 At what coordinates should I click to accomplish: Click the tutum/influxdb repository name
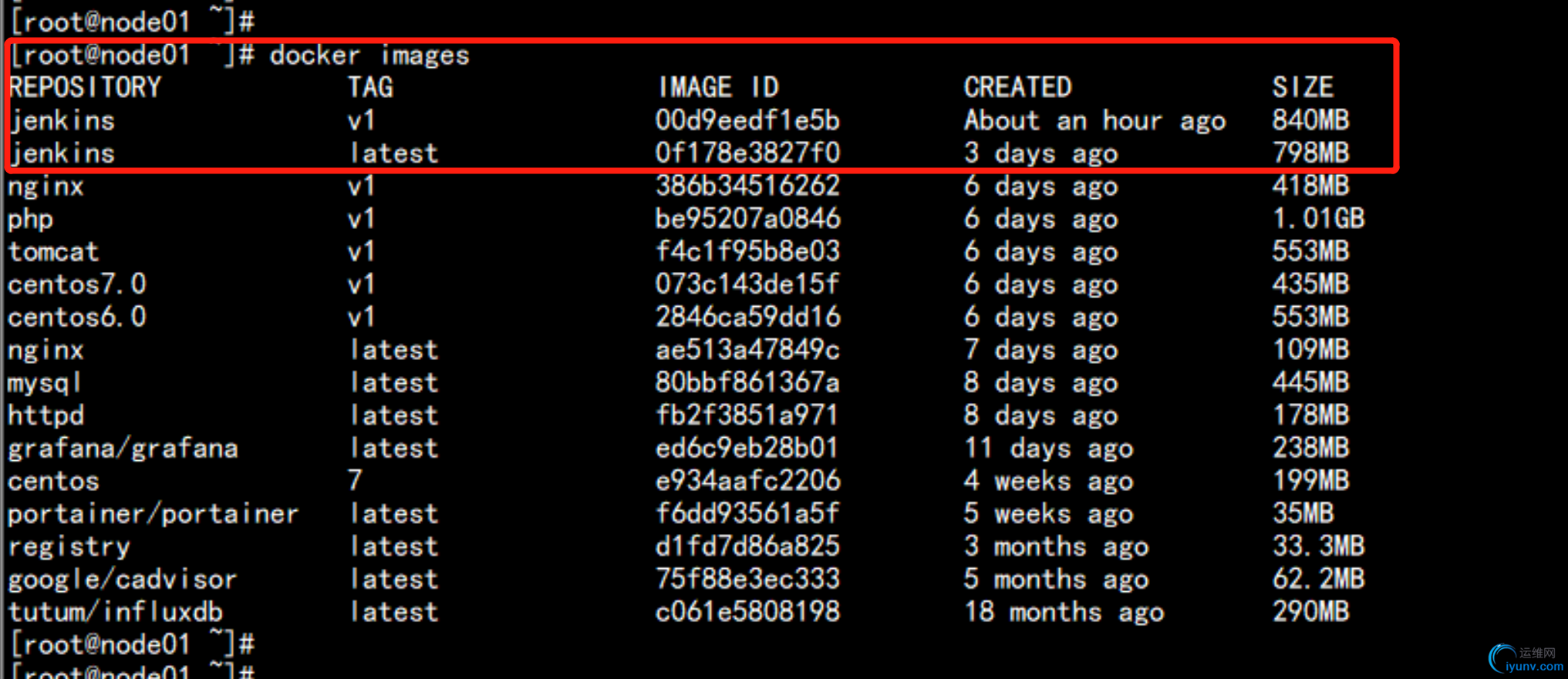116,613
